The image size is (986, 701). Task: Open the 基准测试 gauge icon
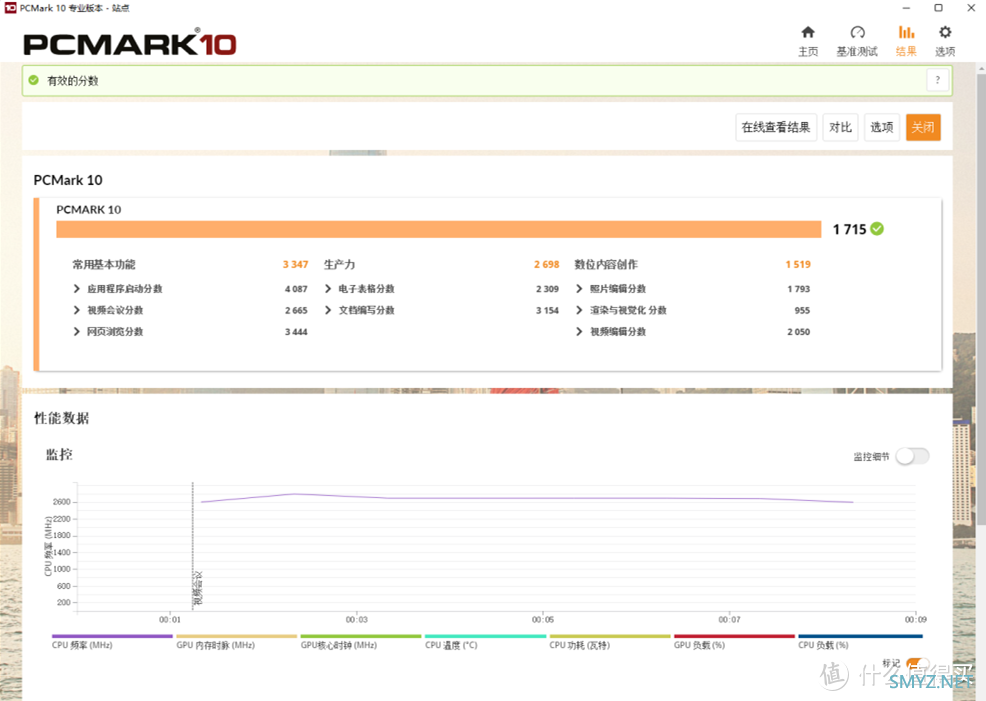pyautogui.click(x=857, y=33)
